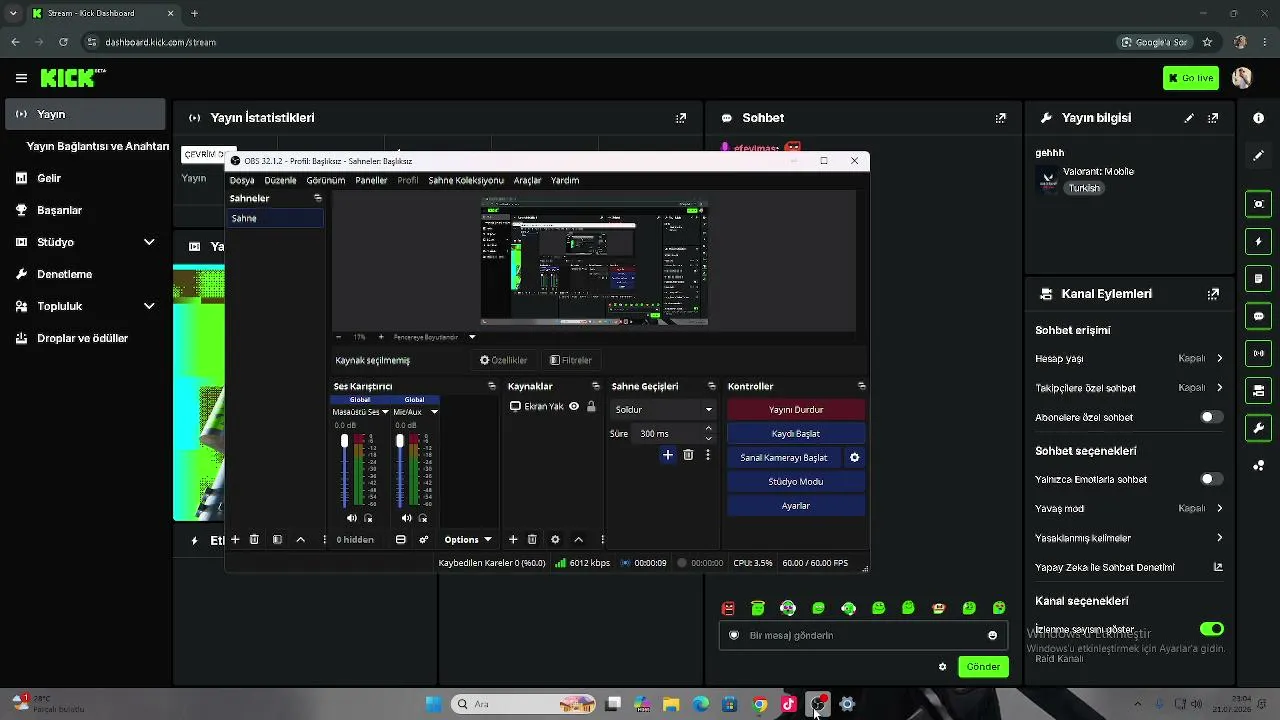Screen dimensions: 1280x720
Task: Open the OBS Düzenle menu
Action: pyautogui.click(x=280, y=181)
